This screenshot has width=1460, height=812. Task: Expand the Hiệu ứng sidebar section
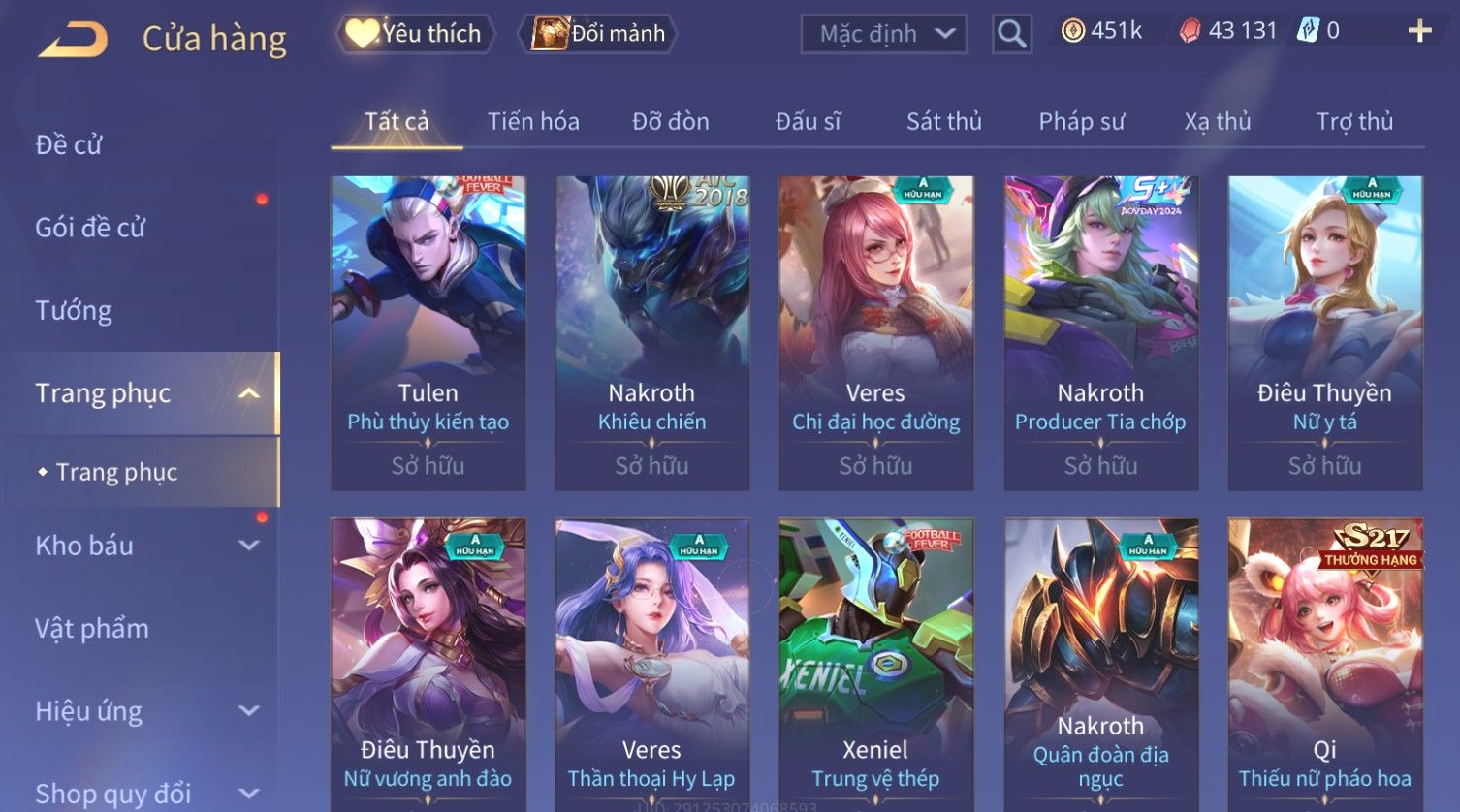click(x=249, y=710)
